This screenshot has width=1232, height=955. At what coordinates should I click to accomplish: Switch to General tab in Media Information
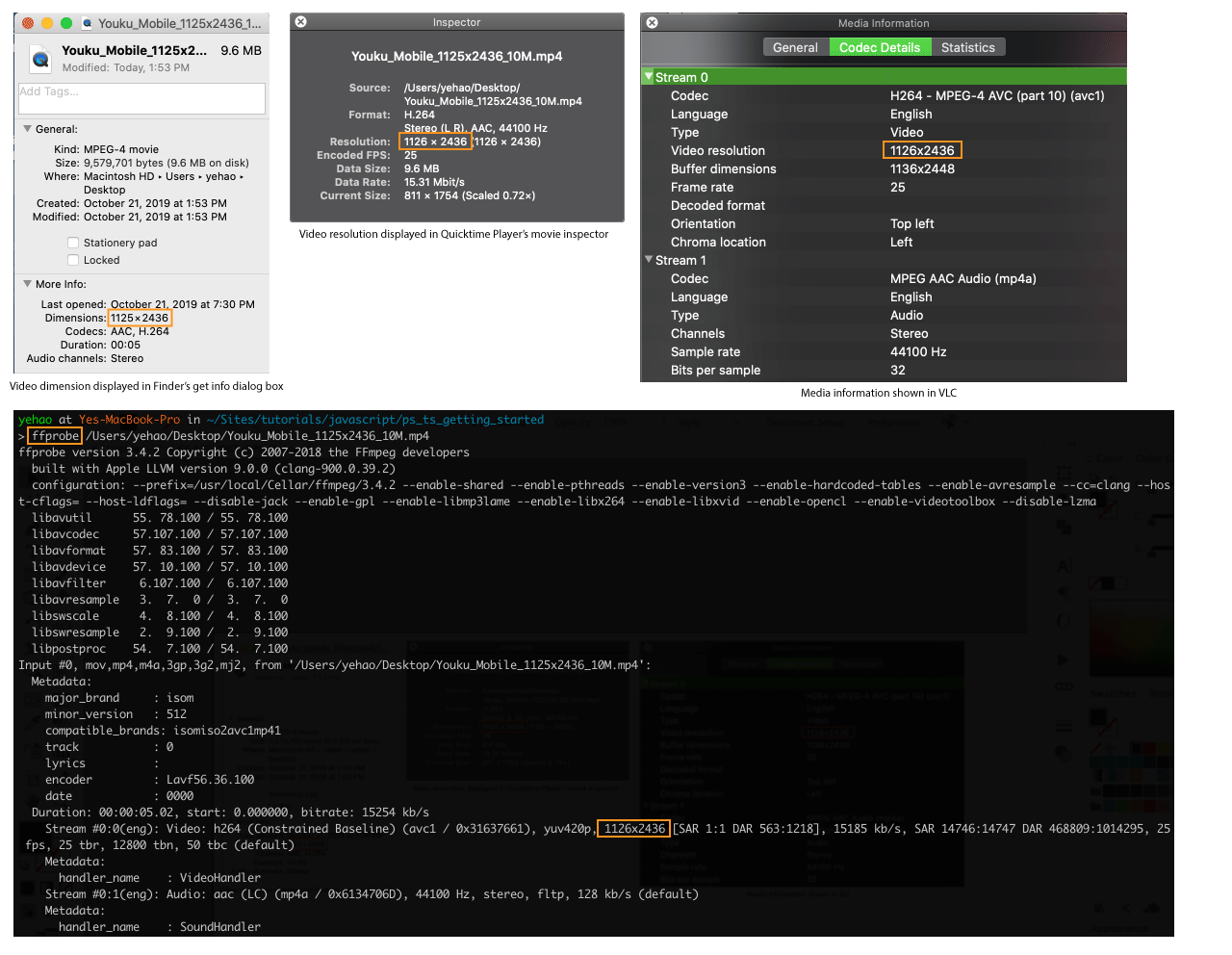(x=795, y=47)
